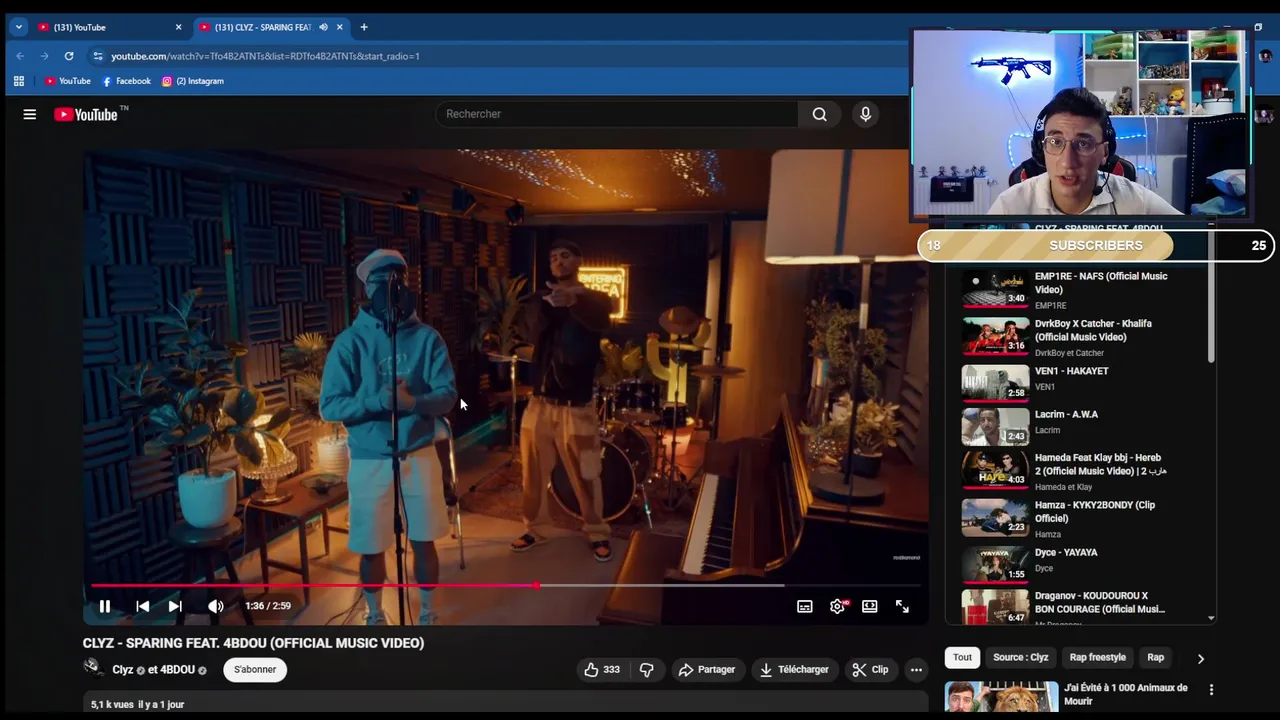Open J'ai Évité à 1 000 Animaux thumbnail
This screenshot has height=720, width=1280.
(1001, 697)
